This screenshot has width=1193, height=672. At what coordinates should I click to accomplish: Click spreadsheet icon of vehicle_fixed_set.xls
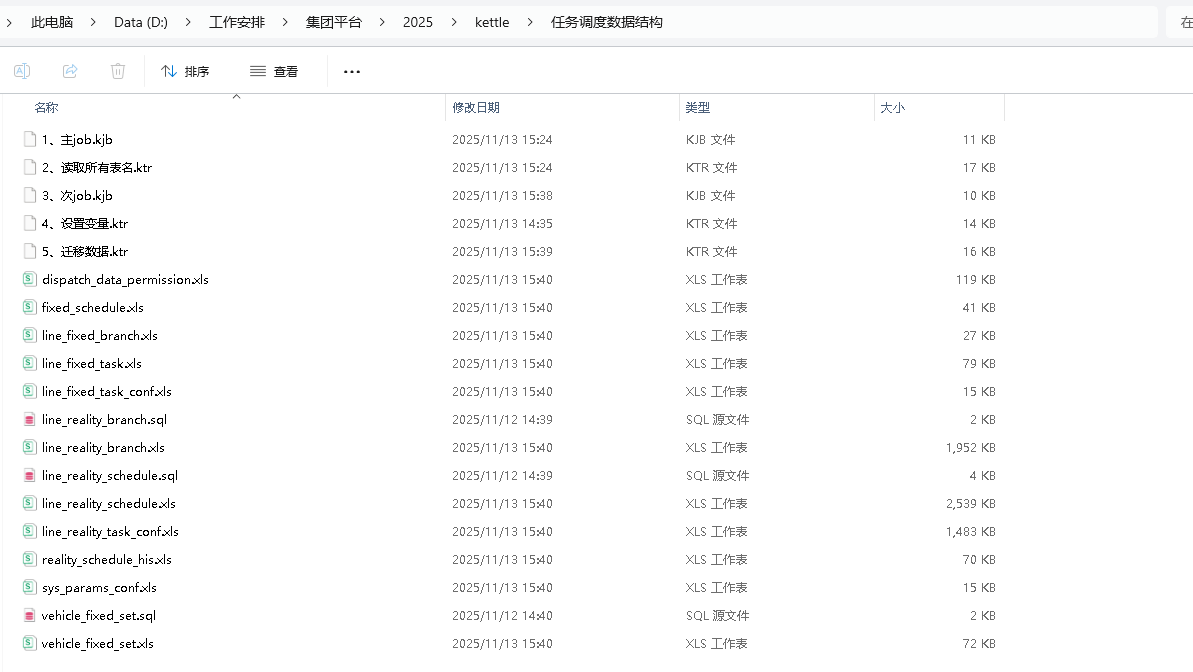tap(29, 643)
